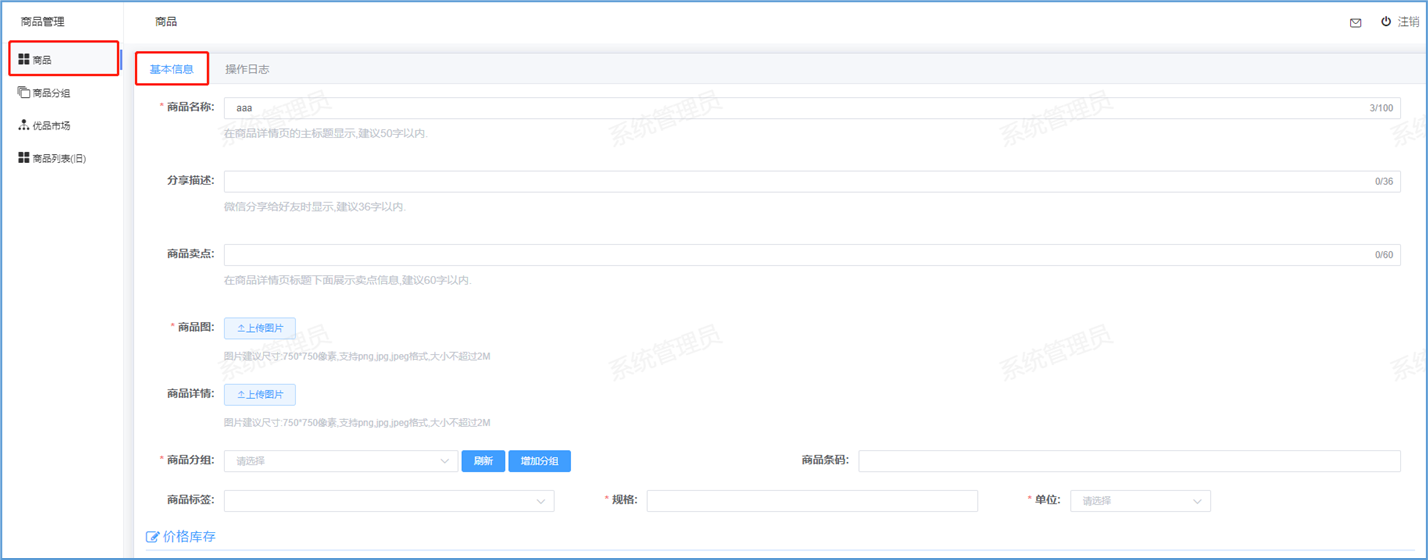The width and height of the screenshot is (1428, 560).
Task: Click the grid icon beside 商品列表(旧)
Action: (24, 158)
